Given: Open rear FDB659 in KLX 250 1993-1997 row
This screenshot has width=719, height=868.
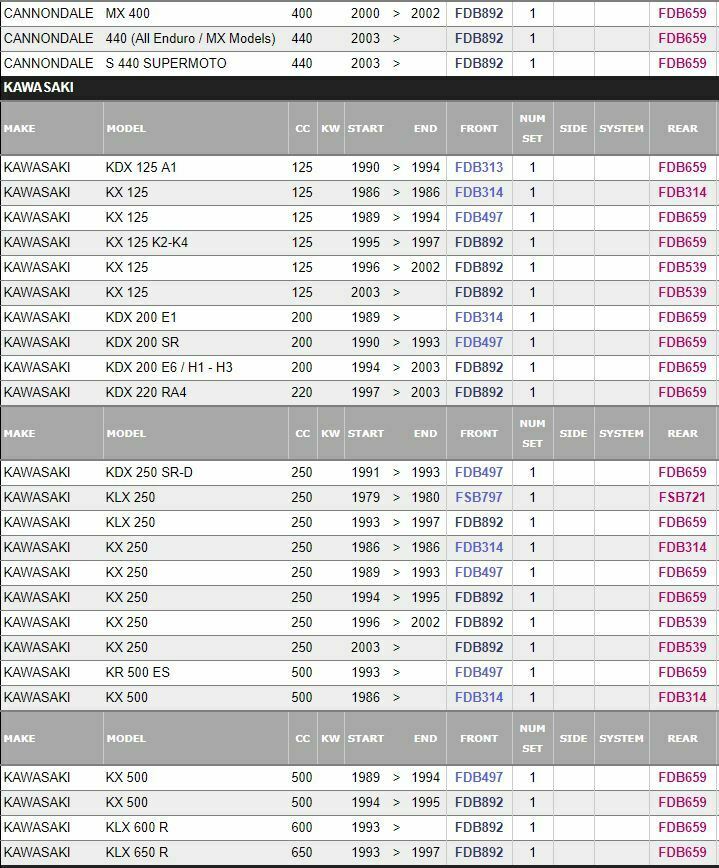Looking at the screenshot, I should [x=682, y=522].
